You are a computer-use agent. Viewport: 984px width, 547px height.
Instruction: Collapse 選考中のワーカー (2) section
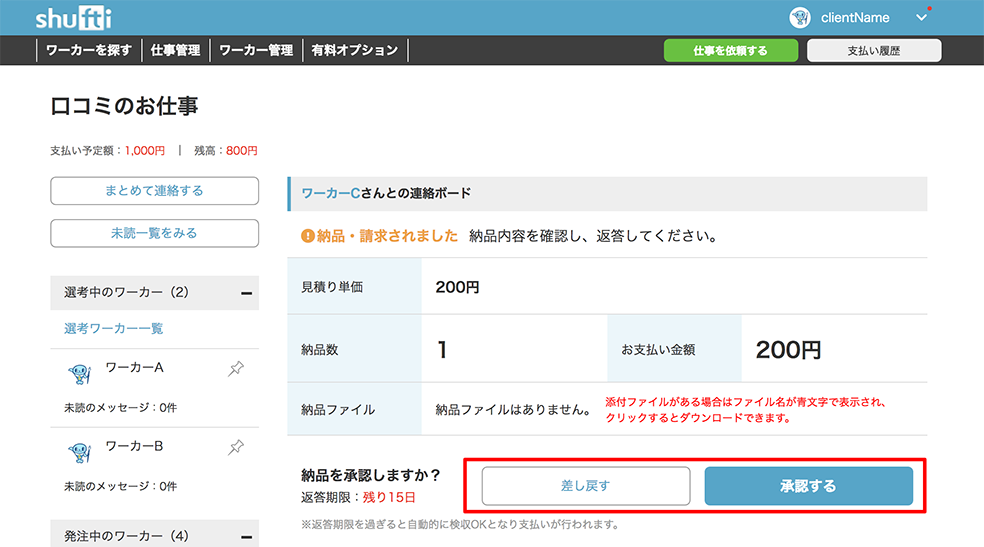pyautogui.click(x=247, y=293)
